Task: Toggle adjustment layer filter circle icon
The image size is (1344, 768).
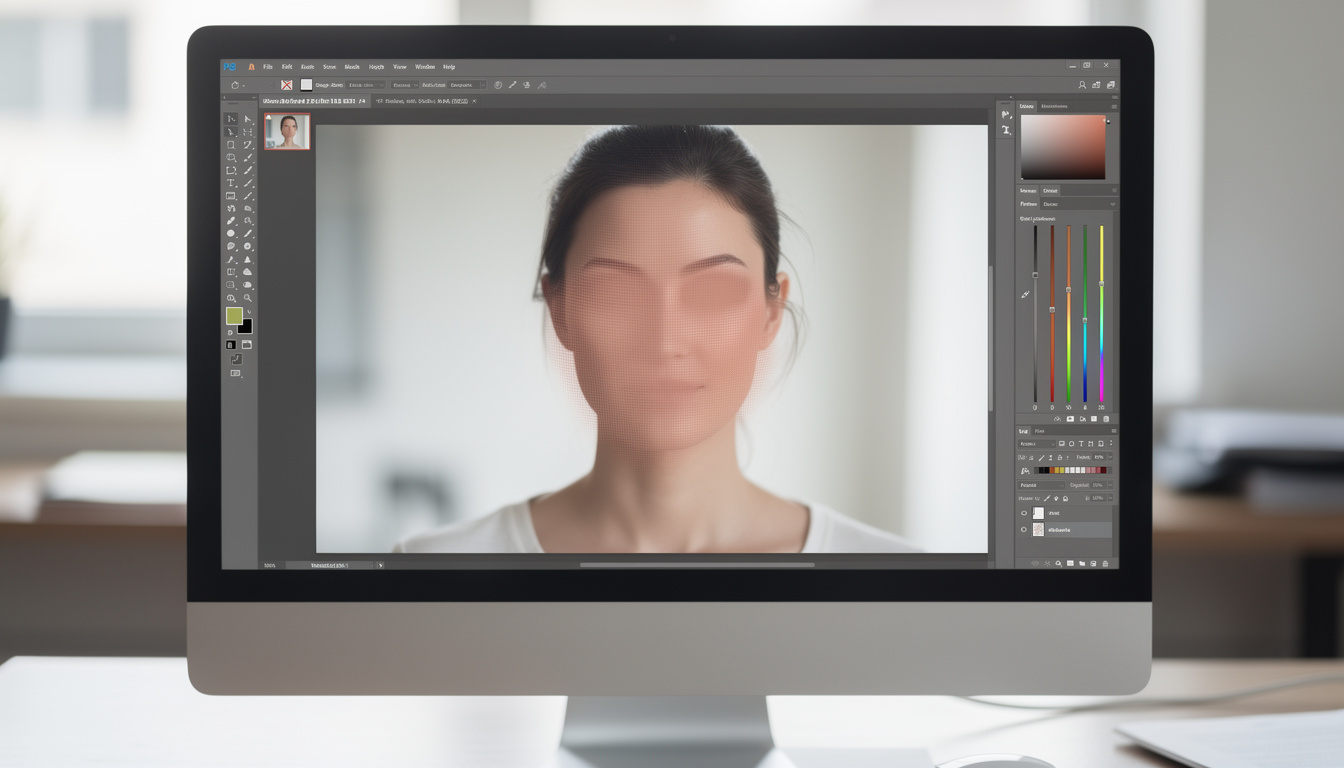Action: pyautogui.click(x=1071, y=444)
